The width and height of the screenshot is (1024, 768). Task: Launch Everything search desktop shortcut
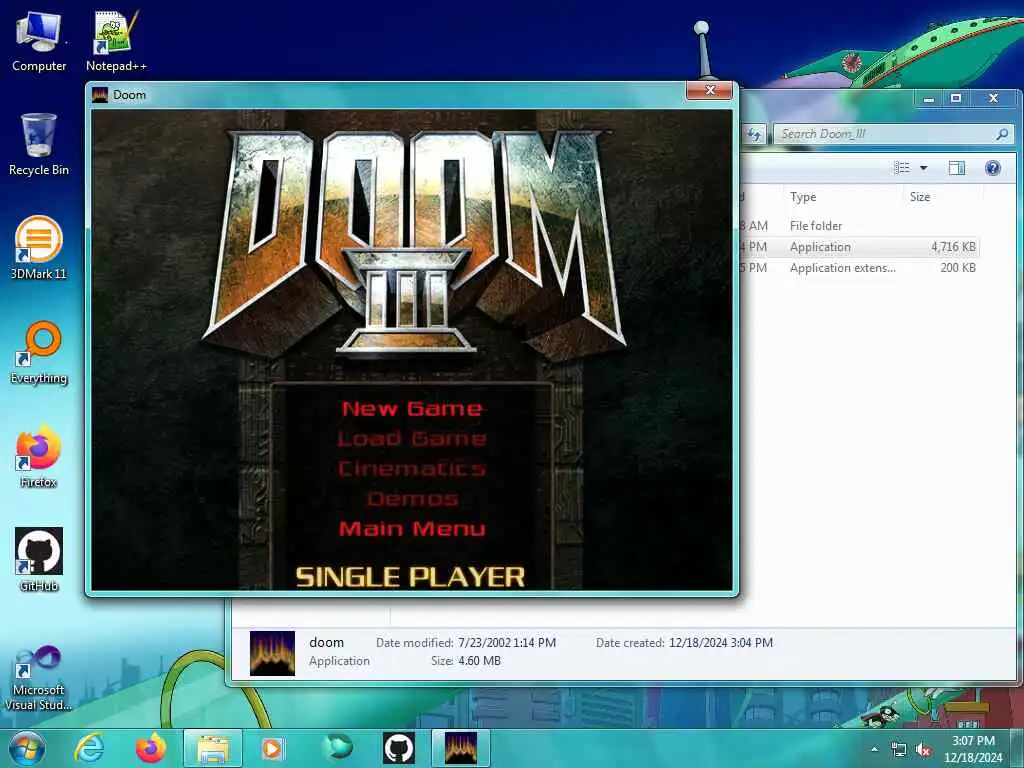tap(39, 353)
